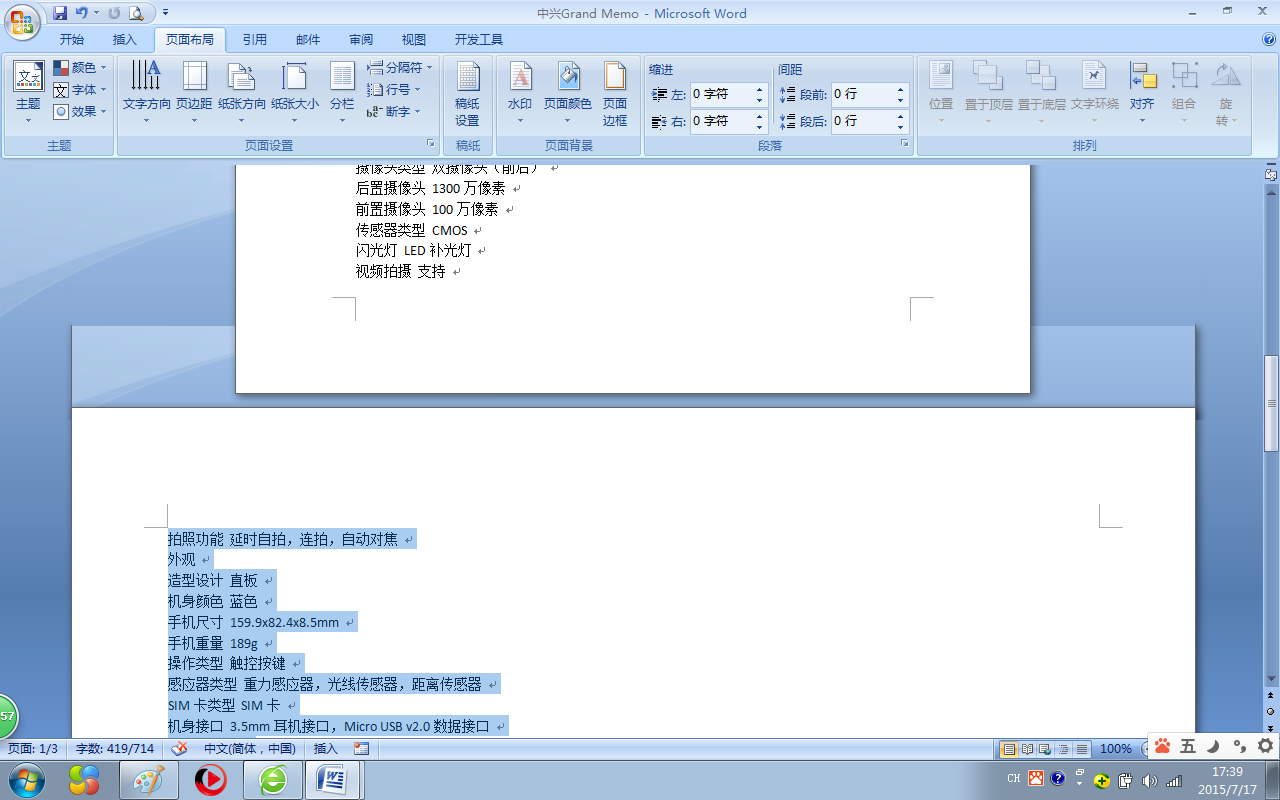This screenshot has height=800, width=1280.
Task: Open 纸张大小 paper size options
Action: (x=295, y=92)
